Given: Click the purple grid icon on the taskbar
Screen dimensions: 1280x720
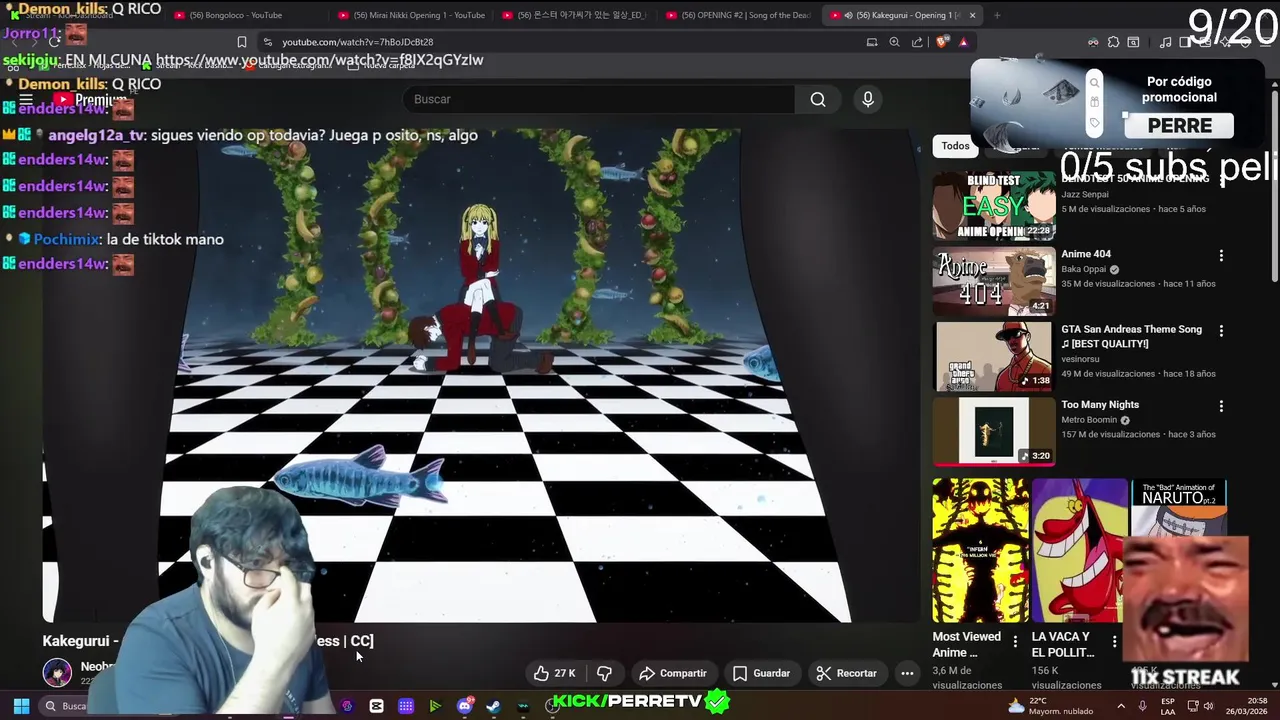Looking at the screenshot, I should pos(406,706).
